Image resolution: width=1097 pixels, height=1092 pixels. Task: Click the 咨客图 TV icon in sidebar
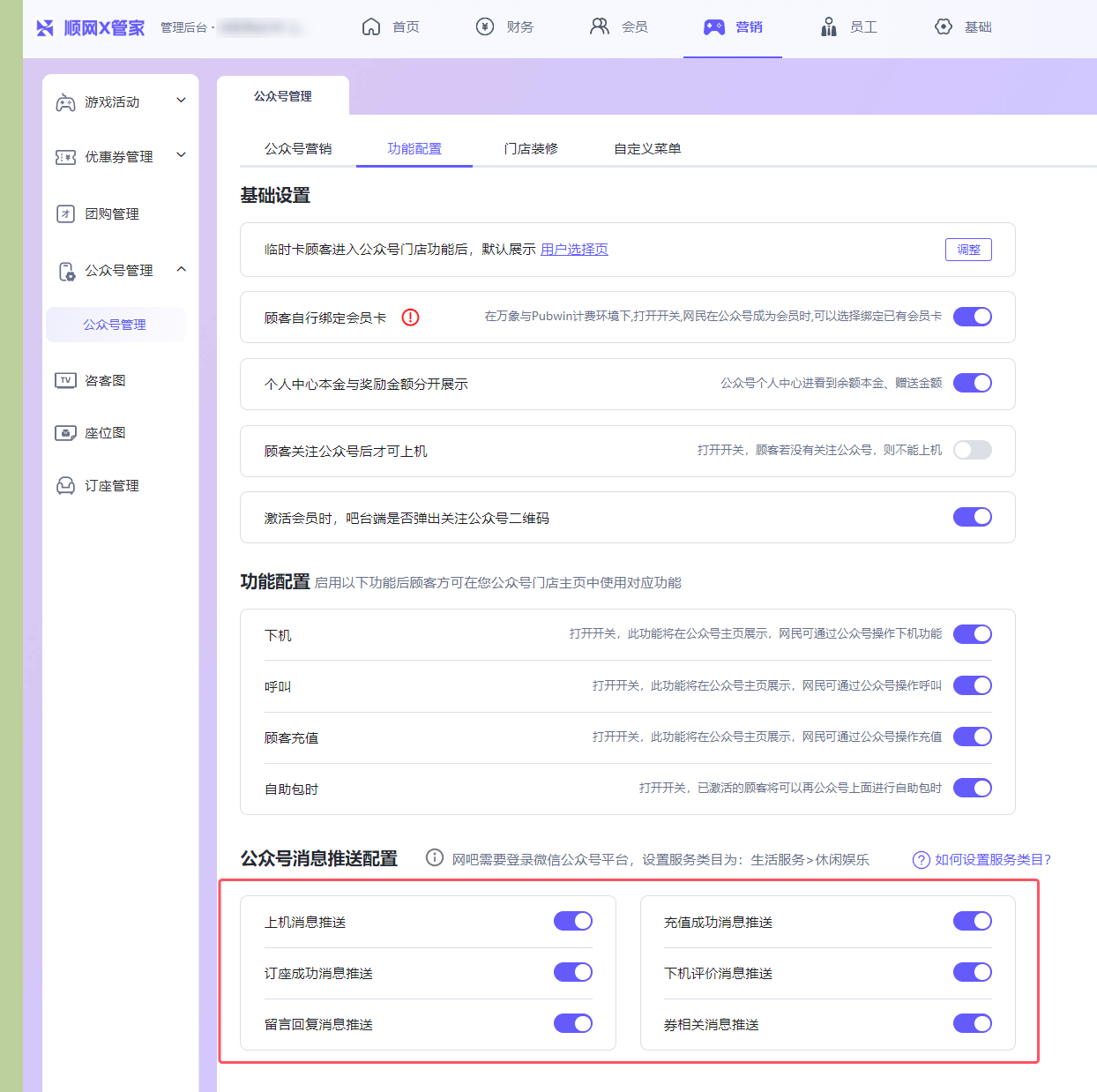click(65, 380)
